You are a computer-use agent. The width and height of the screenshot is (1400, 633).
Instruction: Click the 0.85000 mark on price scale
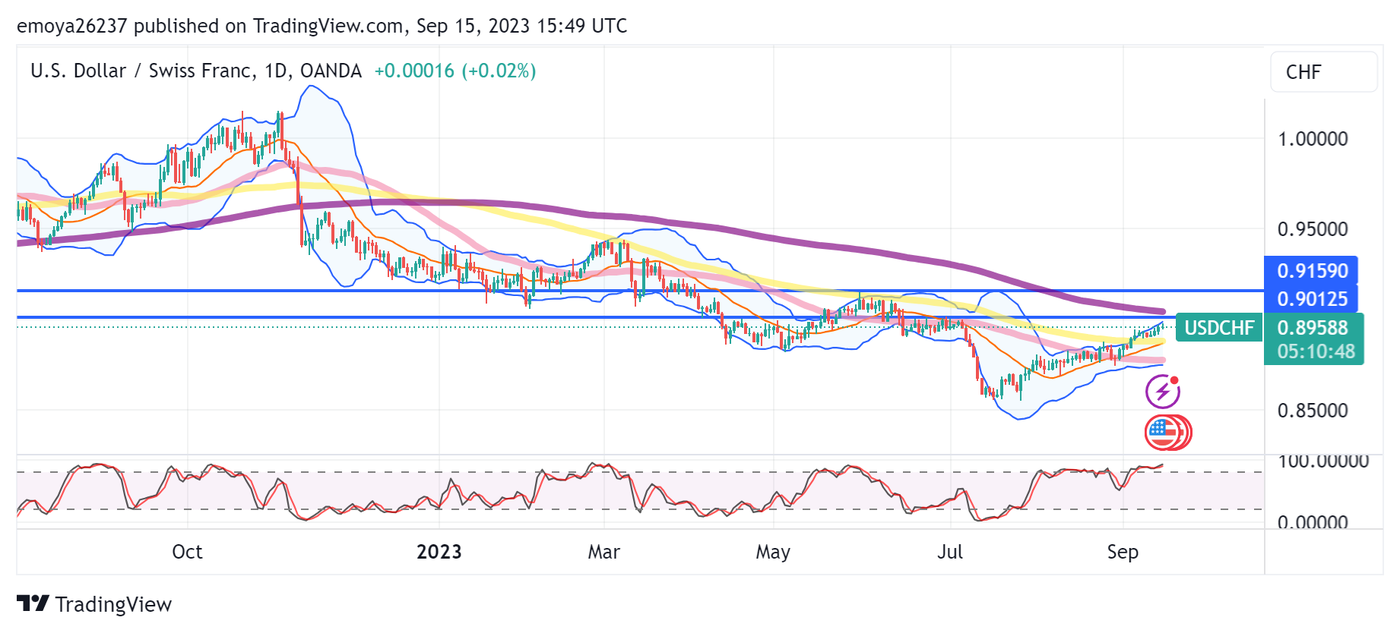[x=1313, y=410]
